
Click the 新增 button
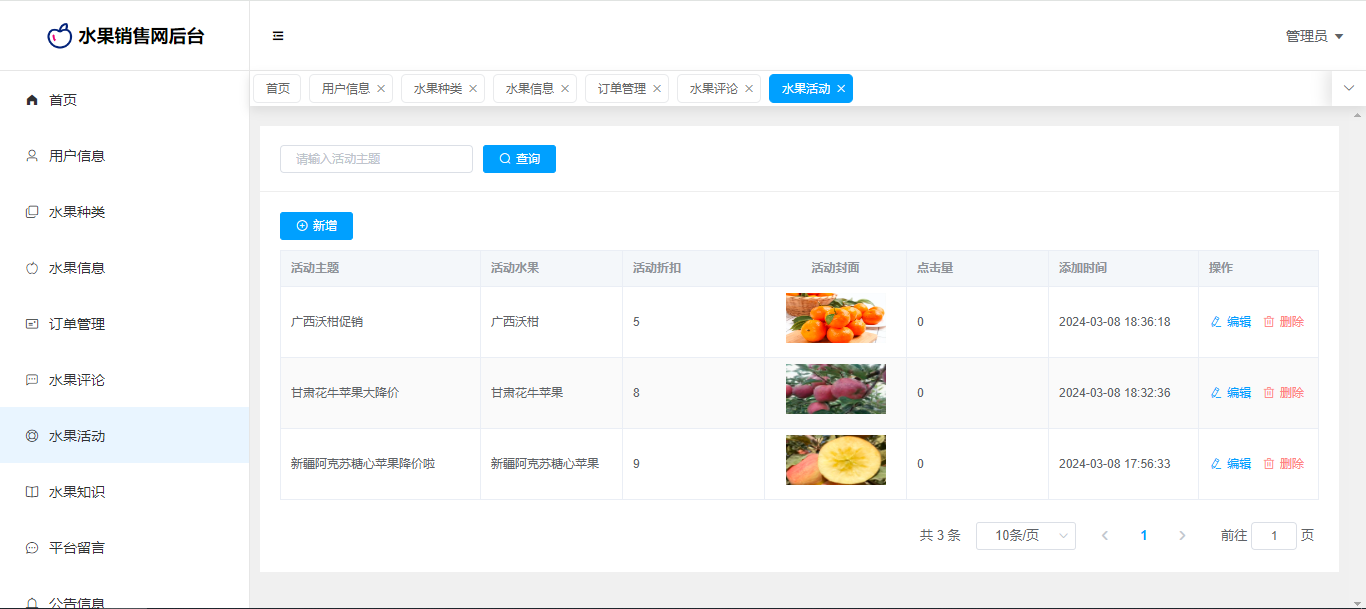(316, 226)
